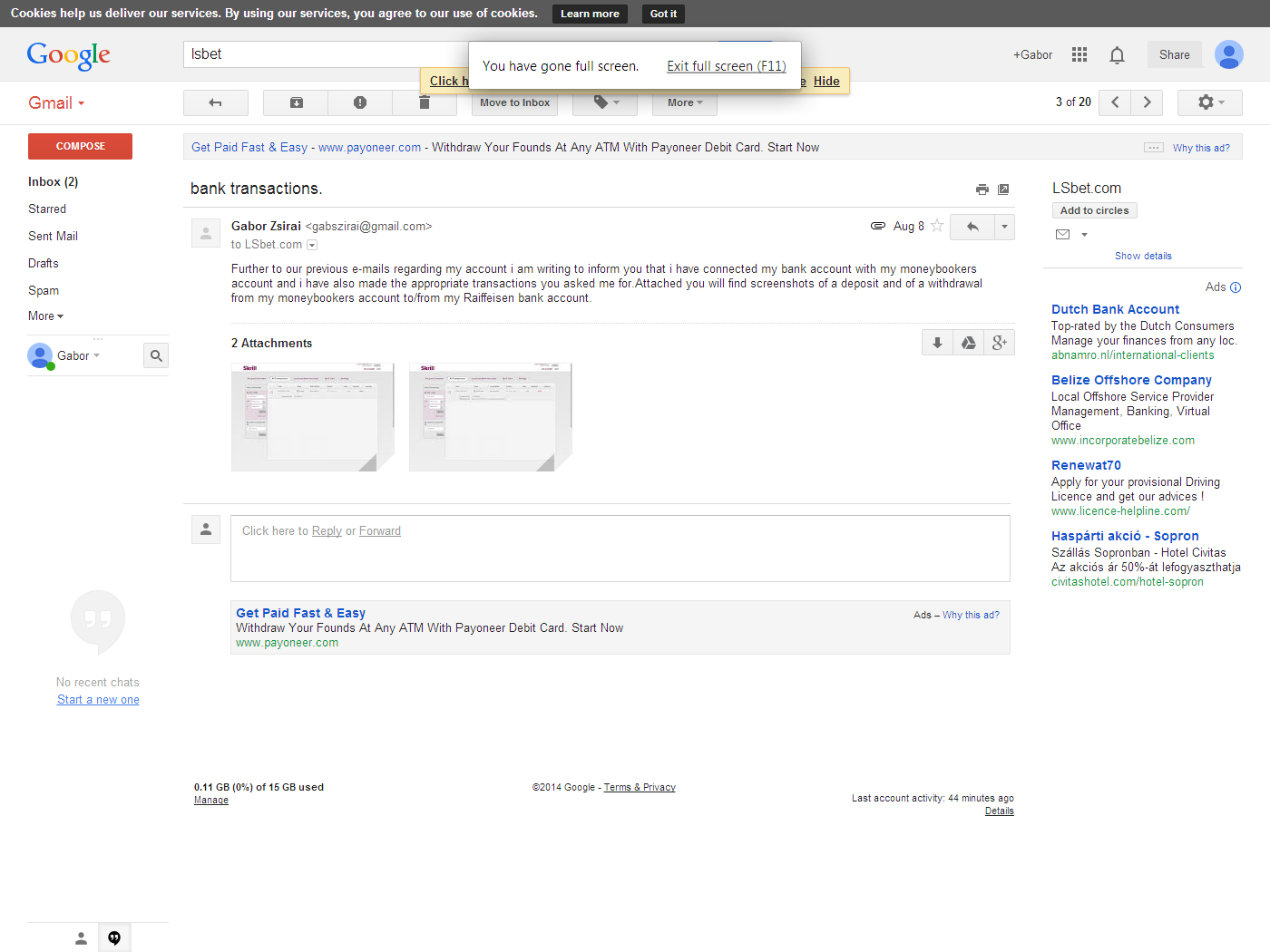The height and width of the screenshot is (952, 1270).
Task: Open the Starred folder
Action: 47,209
